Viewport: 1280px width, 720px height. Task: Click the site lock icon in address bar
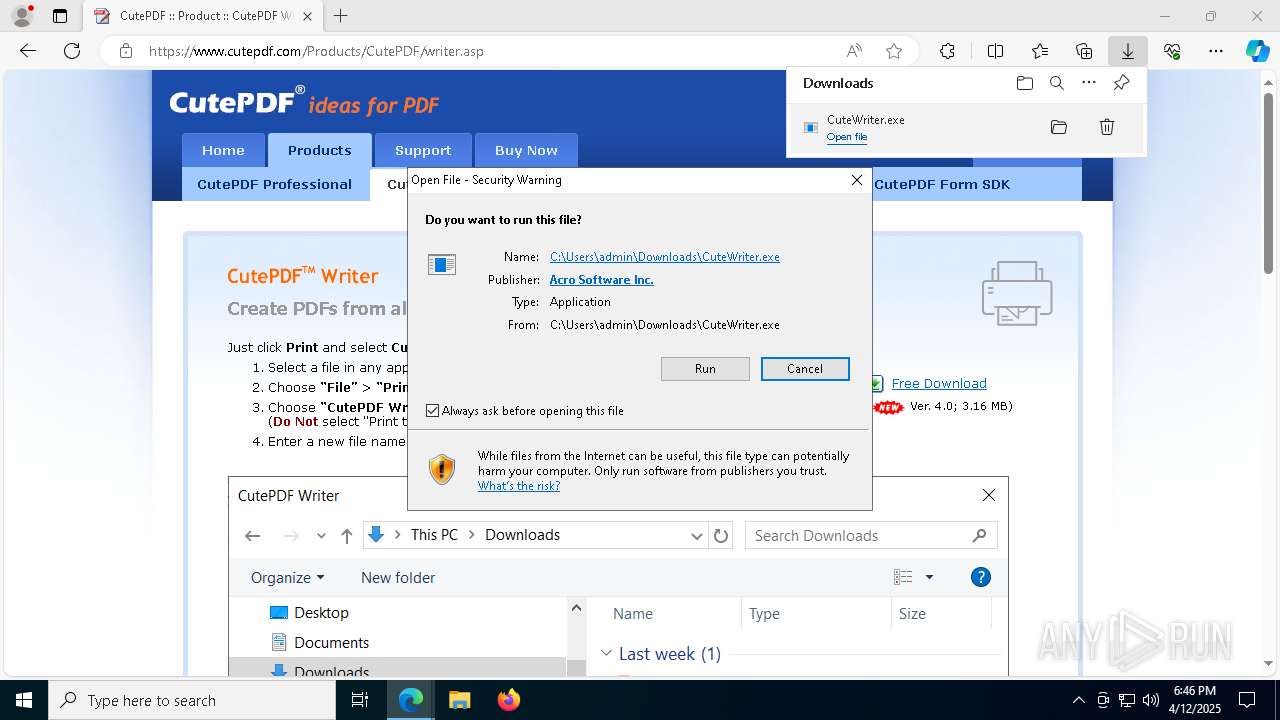tap(126, 51)
